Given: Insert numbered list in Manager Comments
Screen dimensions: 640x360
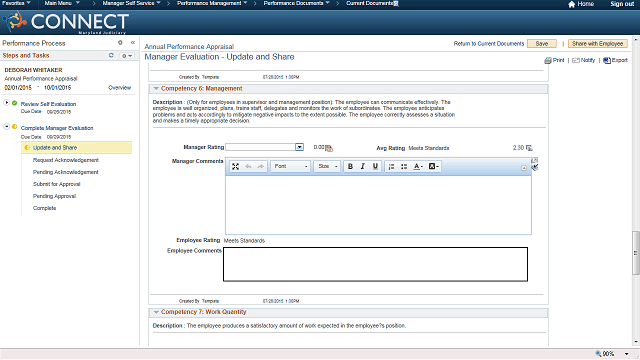Looking at the screenshot, I should tap(391, 167).
